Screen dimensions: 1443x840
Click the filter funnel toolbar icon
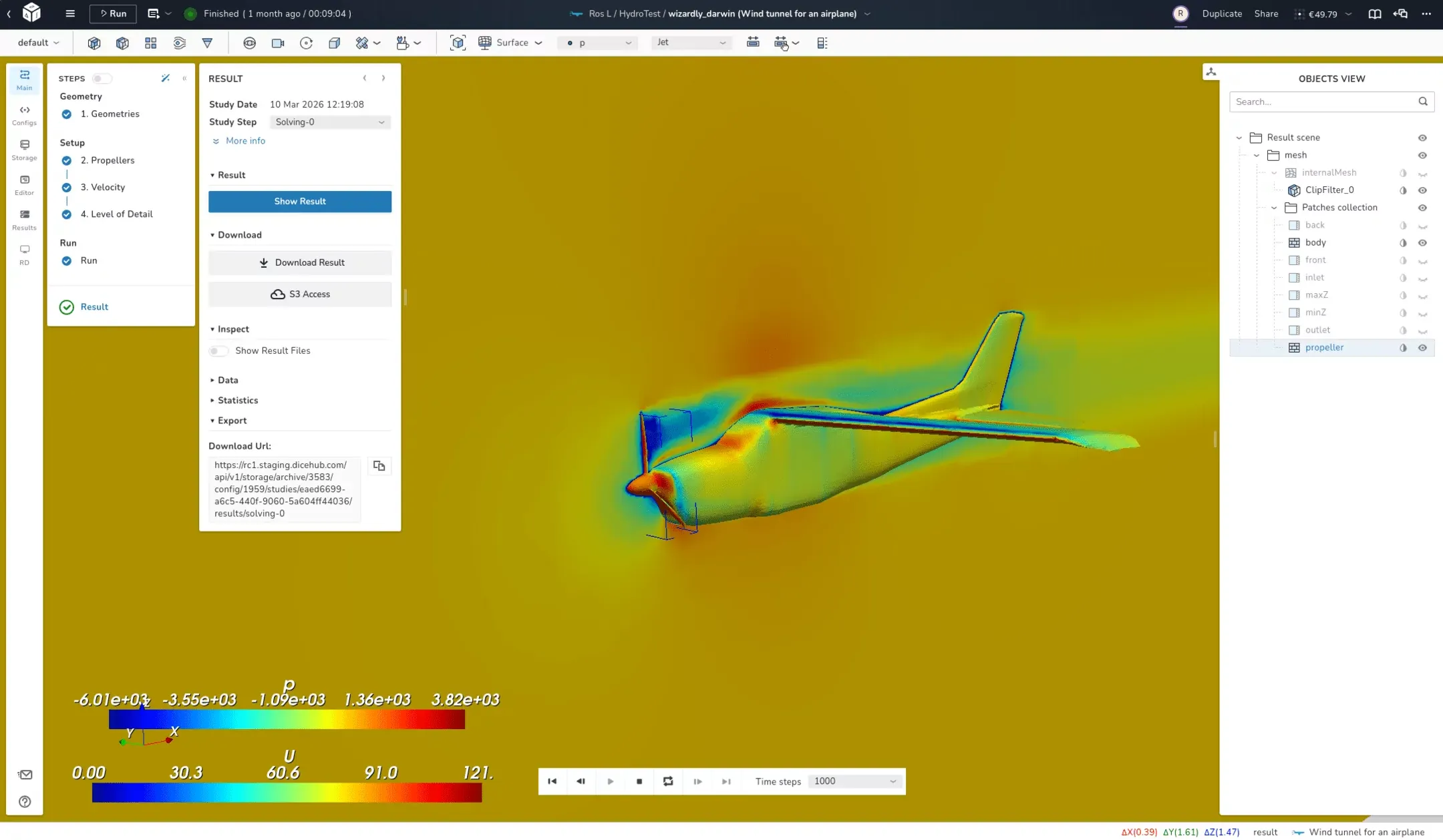click(x=207, y=43)
